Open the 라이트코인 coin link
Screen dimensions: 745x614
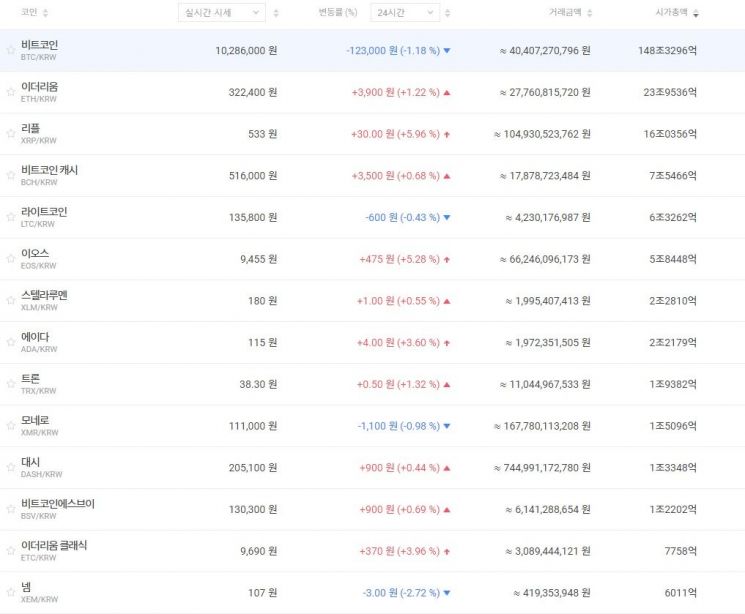pos(44,212)
